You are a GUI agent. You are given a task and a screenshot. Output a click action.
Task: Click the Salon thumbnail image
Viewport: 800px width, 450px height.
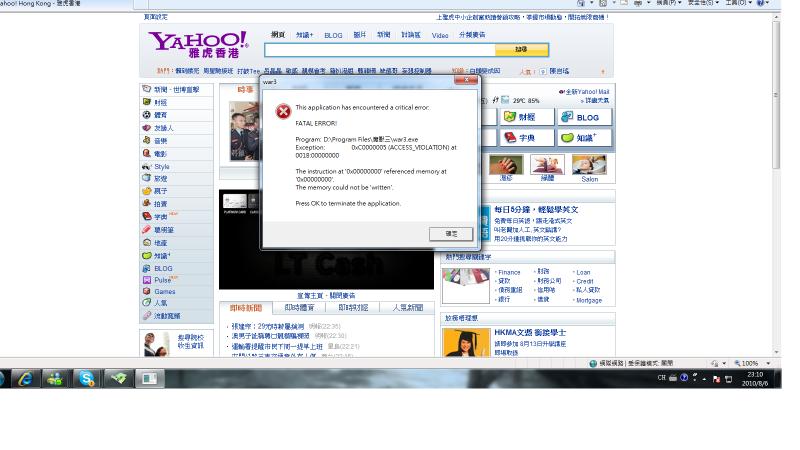click(x=589, y=165)
